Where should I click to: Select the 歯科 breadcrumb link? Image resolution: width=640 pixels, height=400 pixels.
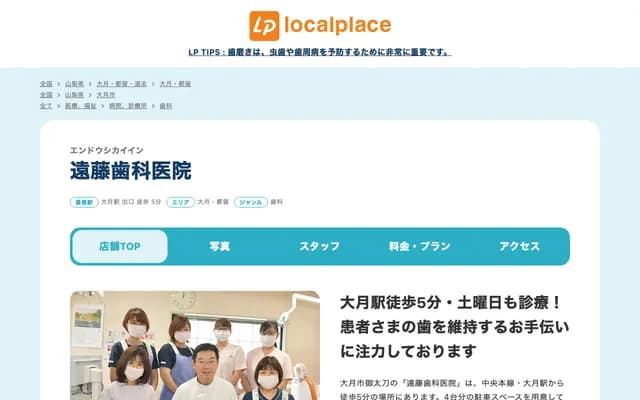166,105
